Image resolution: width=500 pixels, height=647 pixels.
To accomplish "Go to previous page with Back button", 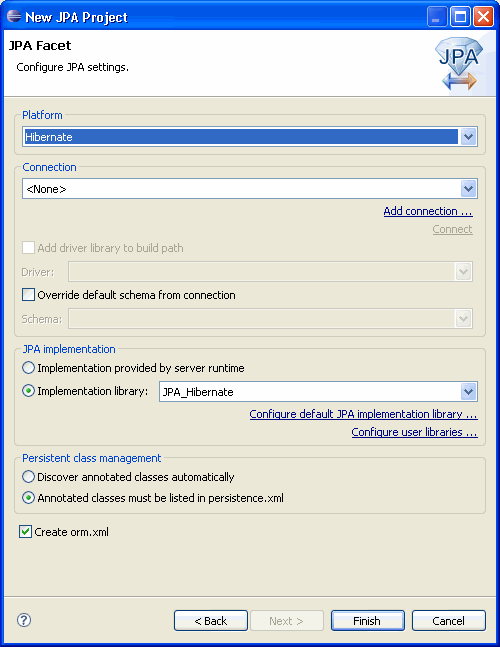I will click(211, 620).
